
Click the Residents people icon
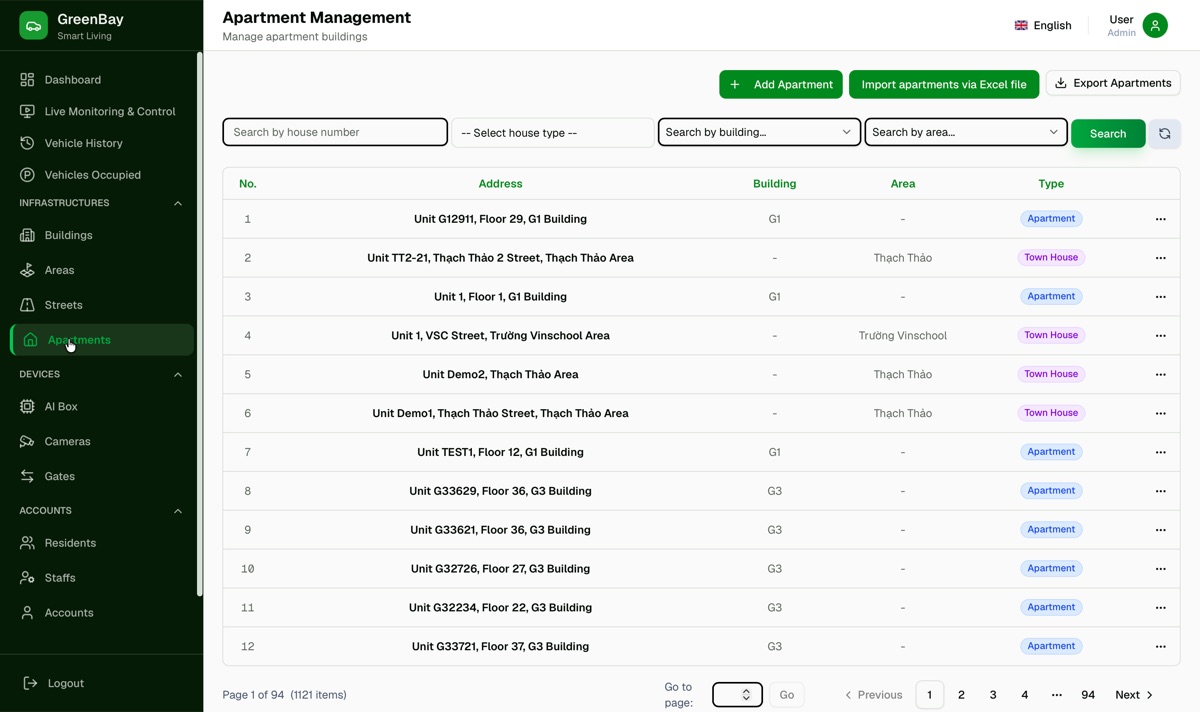click(27, 543)
